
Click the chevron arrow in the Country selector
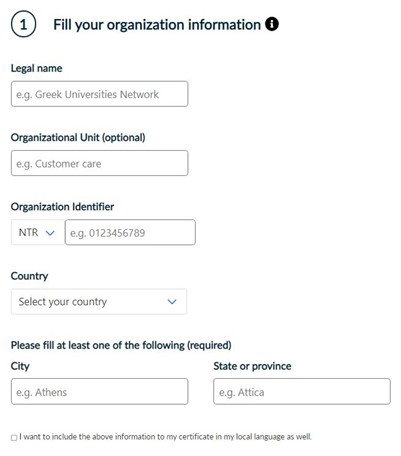(172, 302)
